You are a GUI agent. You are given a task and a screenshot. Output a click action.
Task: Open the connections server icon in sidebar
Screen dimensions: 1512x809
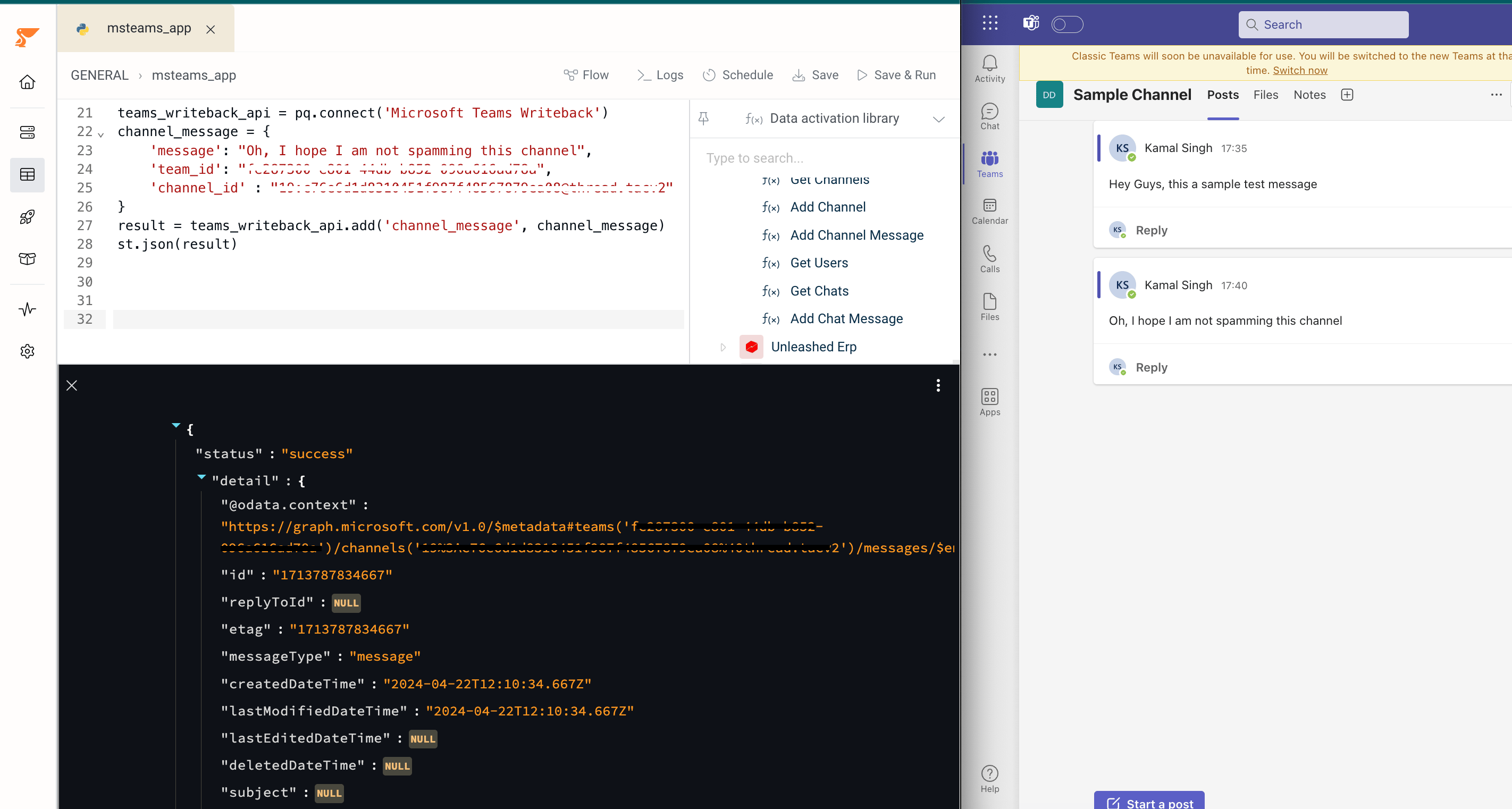(x=27, y=132)
